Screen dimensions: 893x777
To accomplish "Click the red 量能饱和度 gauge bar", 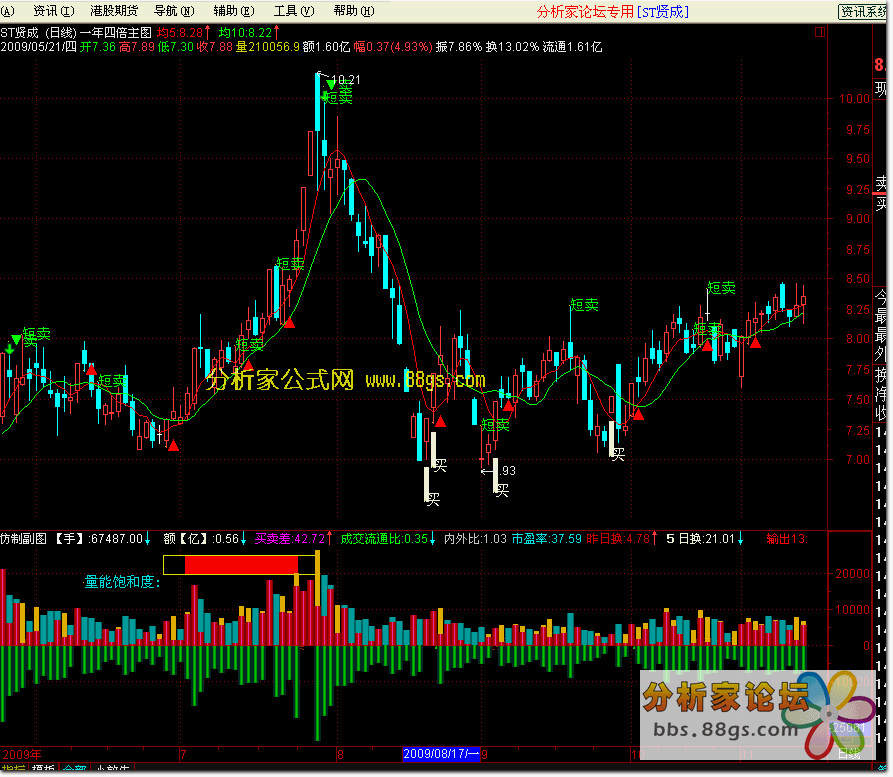I will 240,565.
